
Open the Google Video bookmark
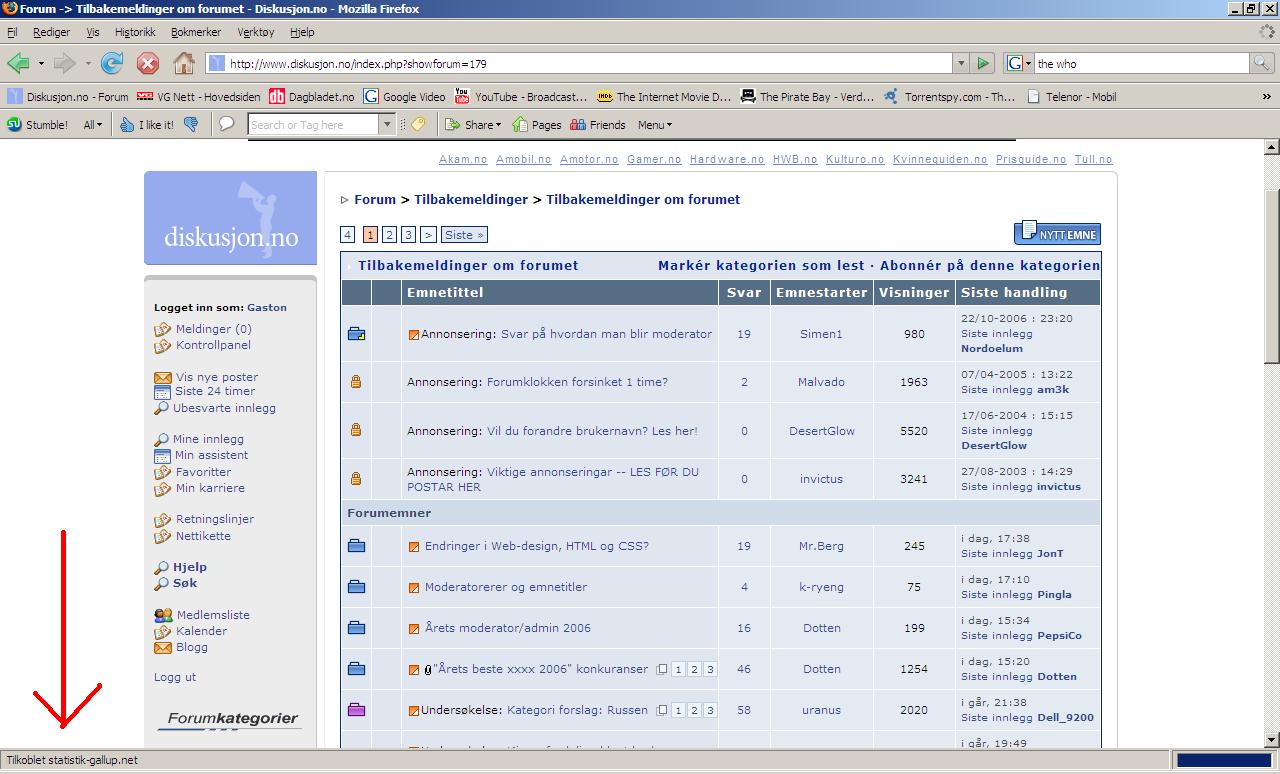tap(404, 97)
